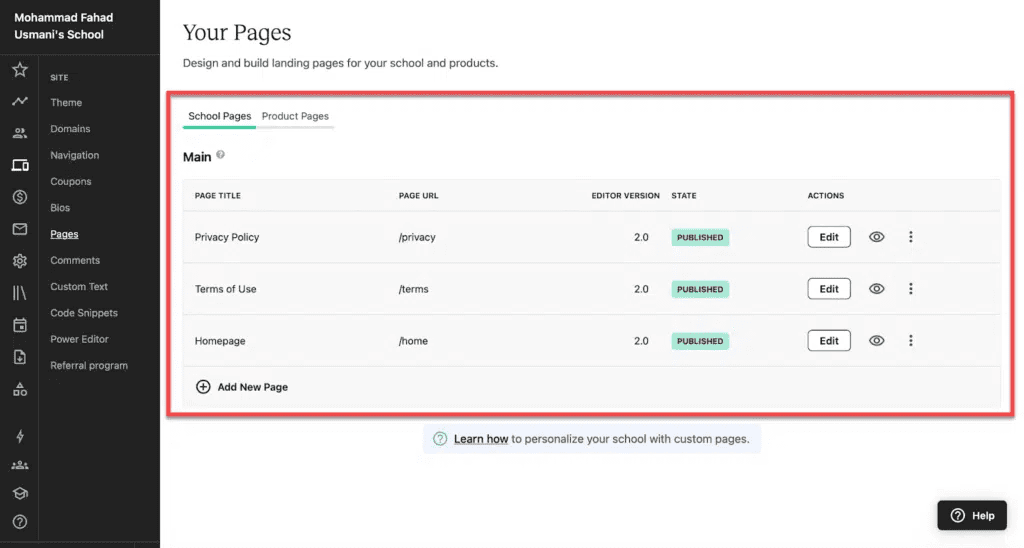
Task: Click the STATE column header
Action: pyautogui.click(x=684, y=195)
